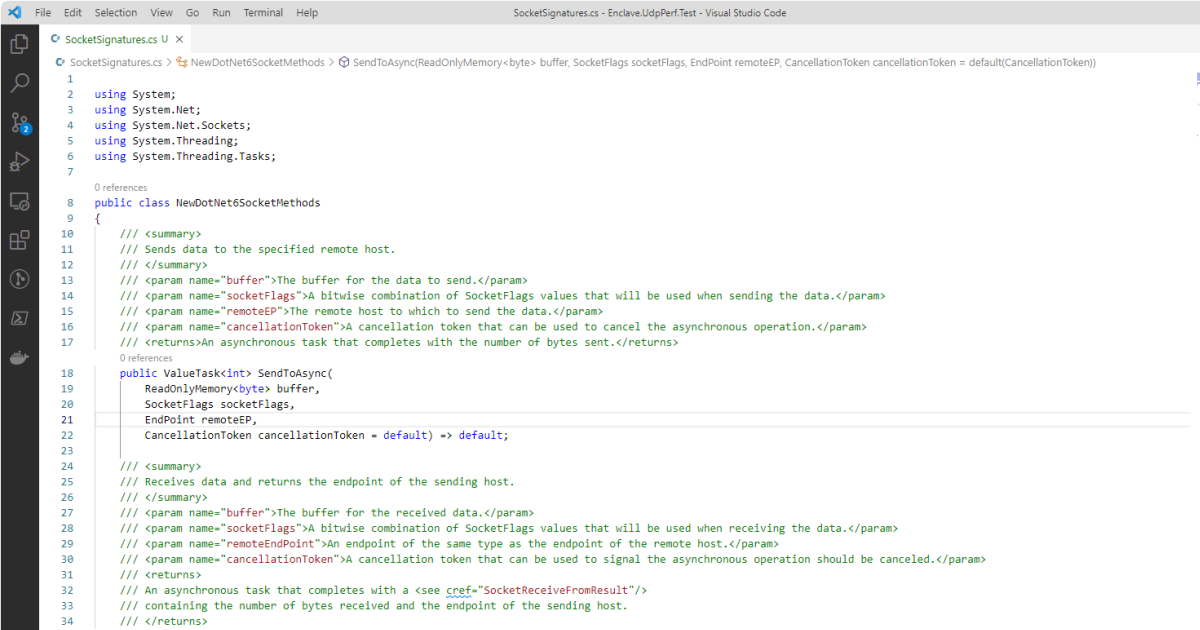1200x630 pixels.
Task: Open the Search view in activity bar
Action: point(19,83)
